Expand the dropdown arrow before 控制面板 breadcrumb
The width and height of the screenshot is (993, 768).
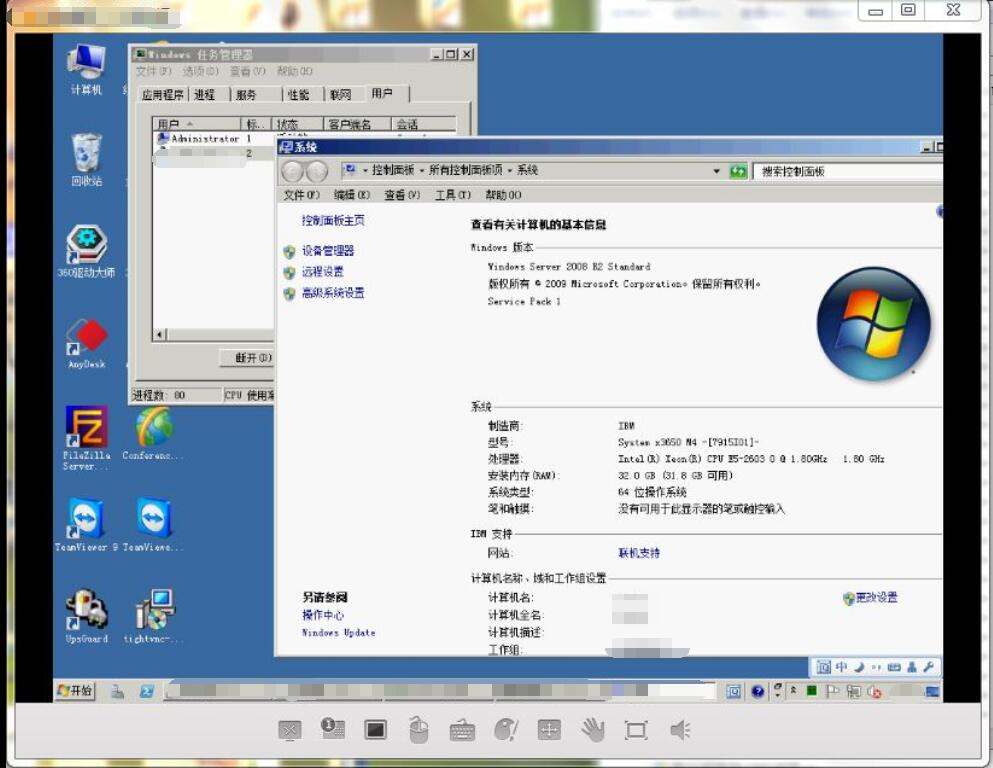coord(365,170)
